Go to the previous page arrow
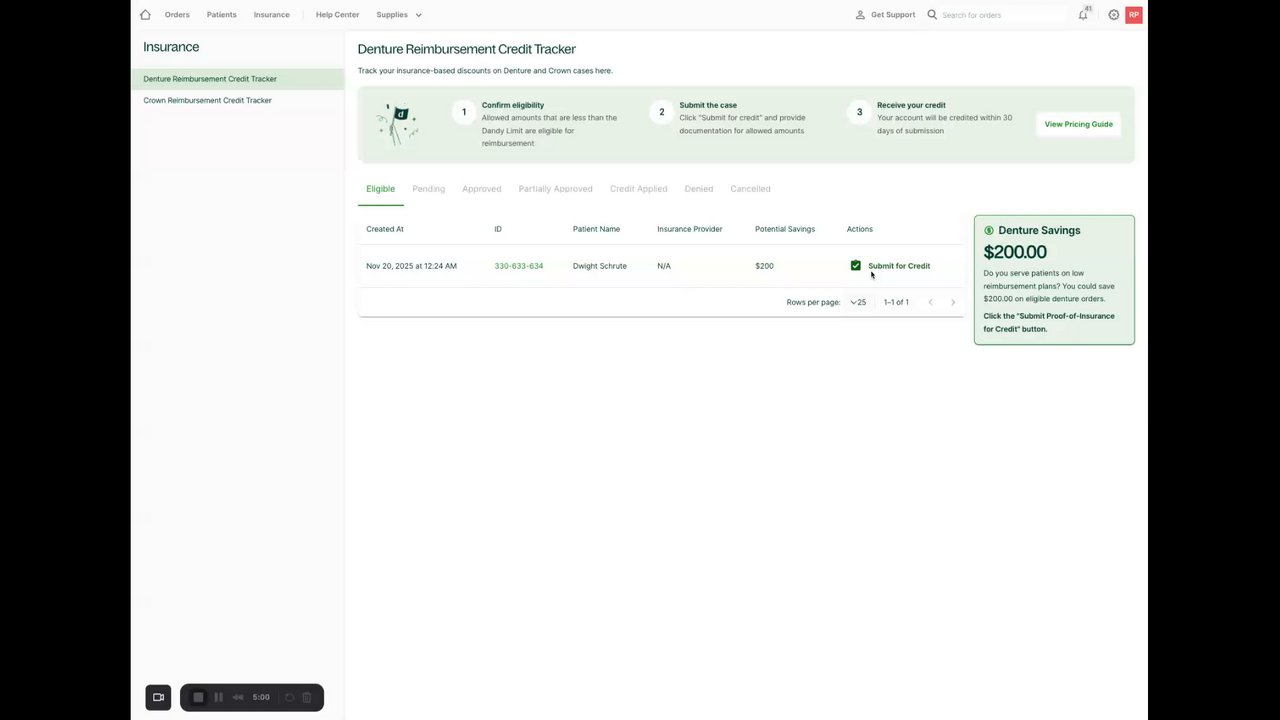1280x720 pixels. click(930, 302)
